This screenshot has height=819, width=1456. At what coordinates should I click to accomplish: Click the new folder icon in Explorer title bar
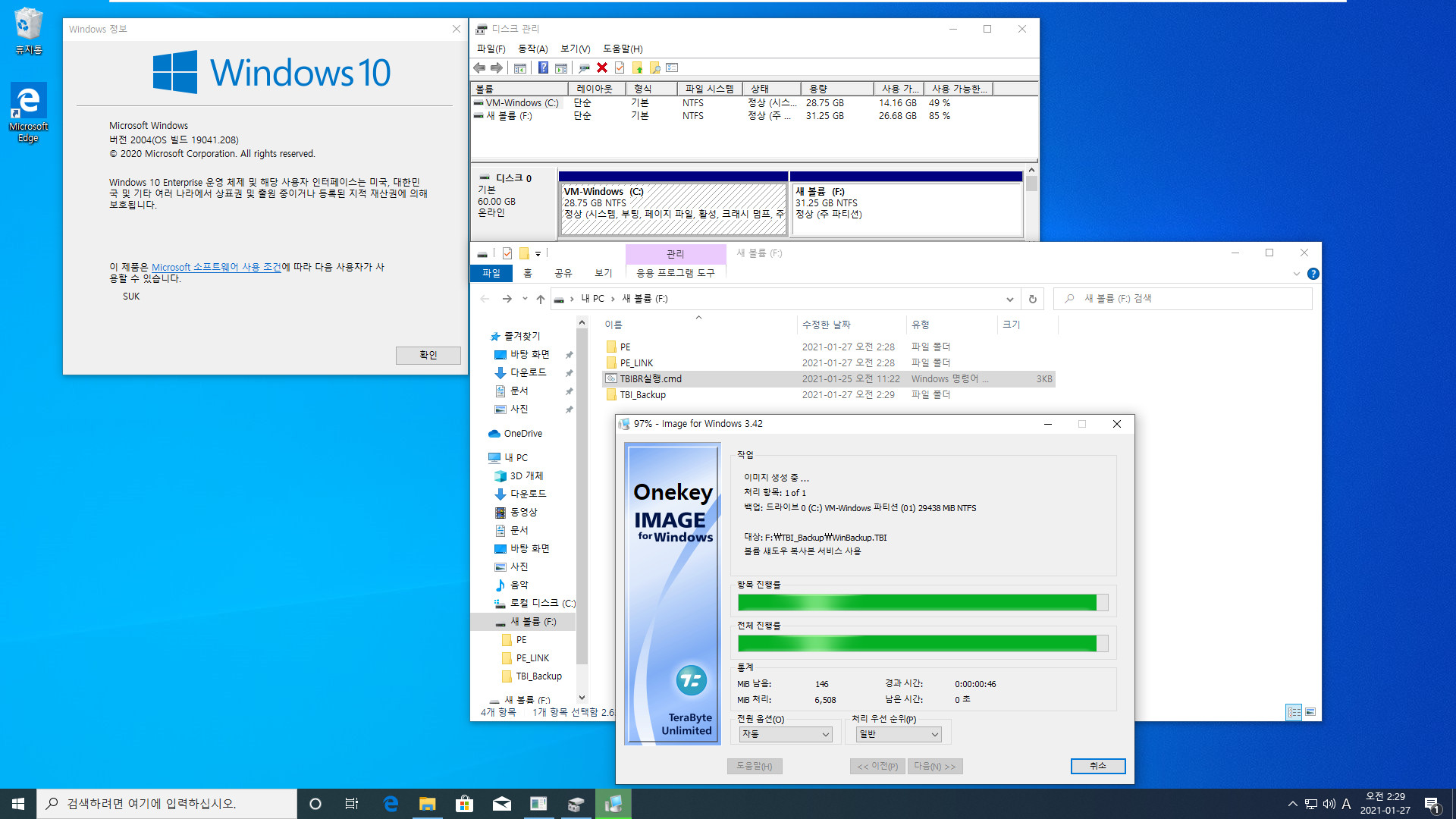[x=524, y=253]
